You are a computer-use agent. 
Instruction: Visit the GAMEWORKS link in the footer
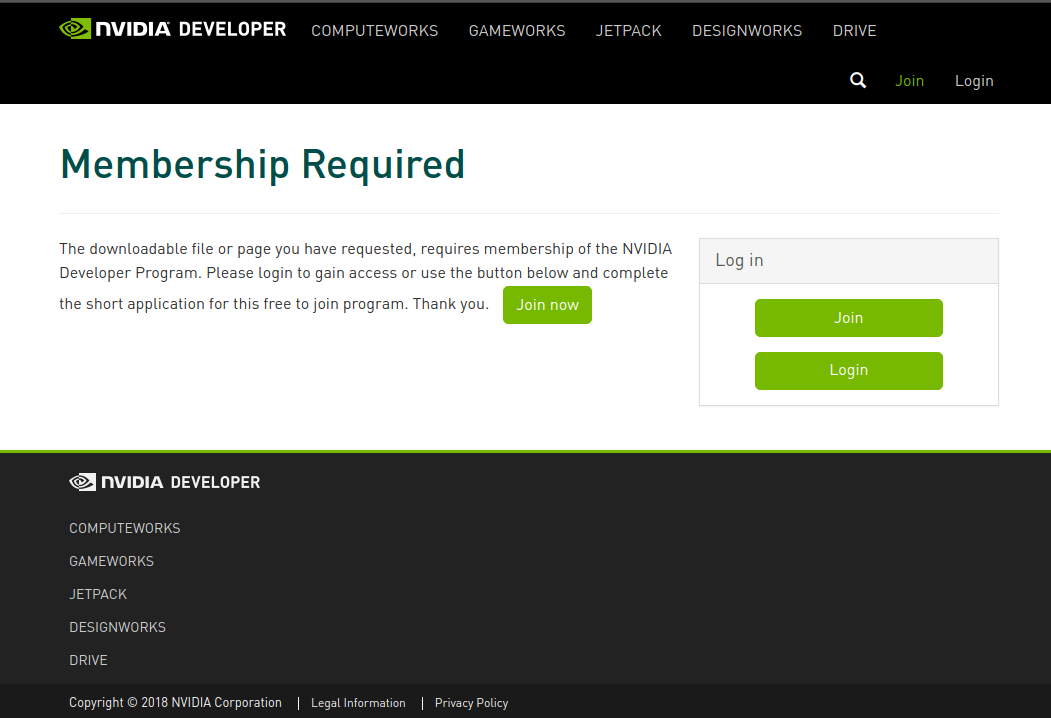(x=112, y=561)
